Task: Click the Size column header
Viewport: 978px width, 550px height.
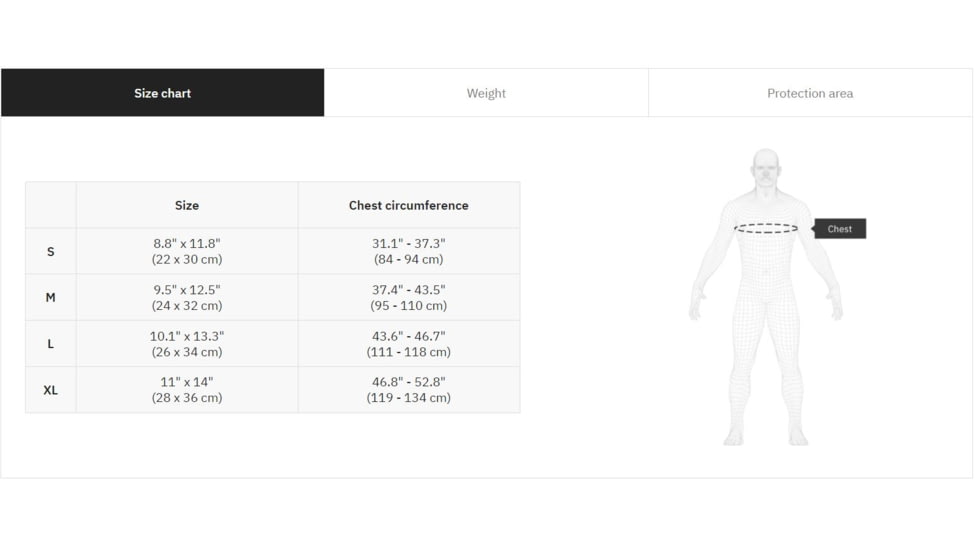Action: (x=187, y=205)
